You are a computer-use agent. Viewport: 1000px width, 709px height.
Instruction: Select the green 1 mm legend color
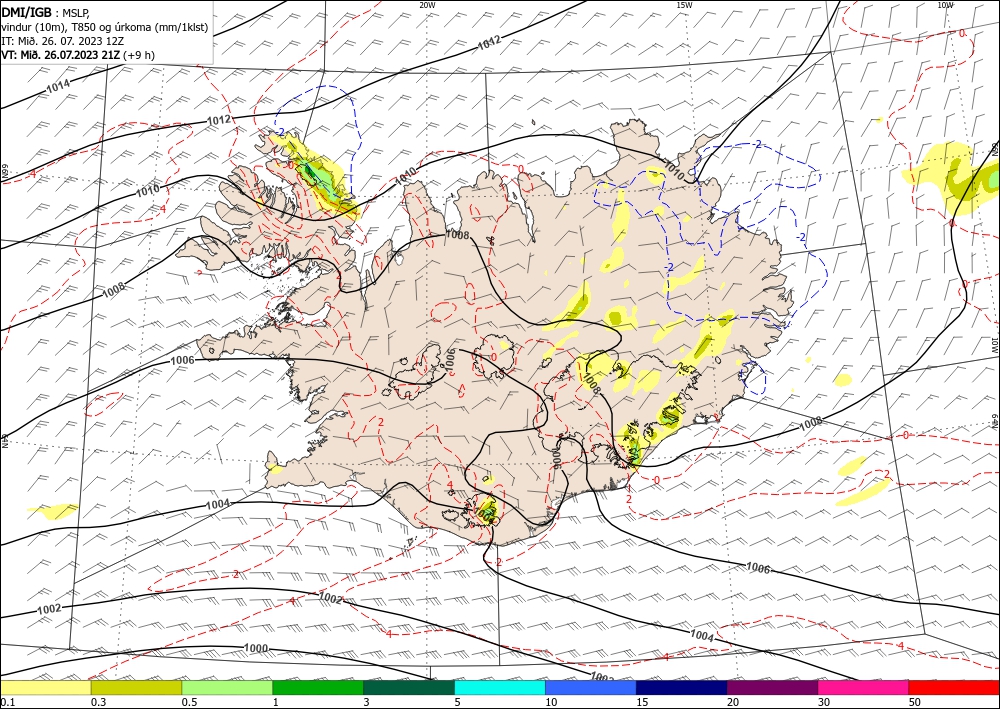tap(318, 687)
